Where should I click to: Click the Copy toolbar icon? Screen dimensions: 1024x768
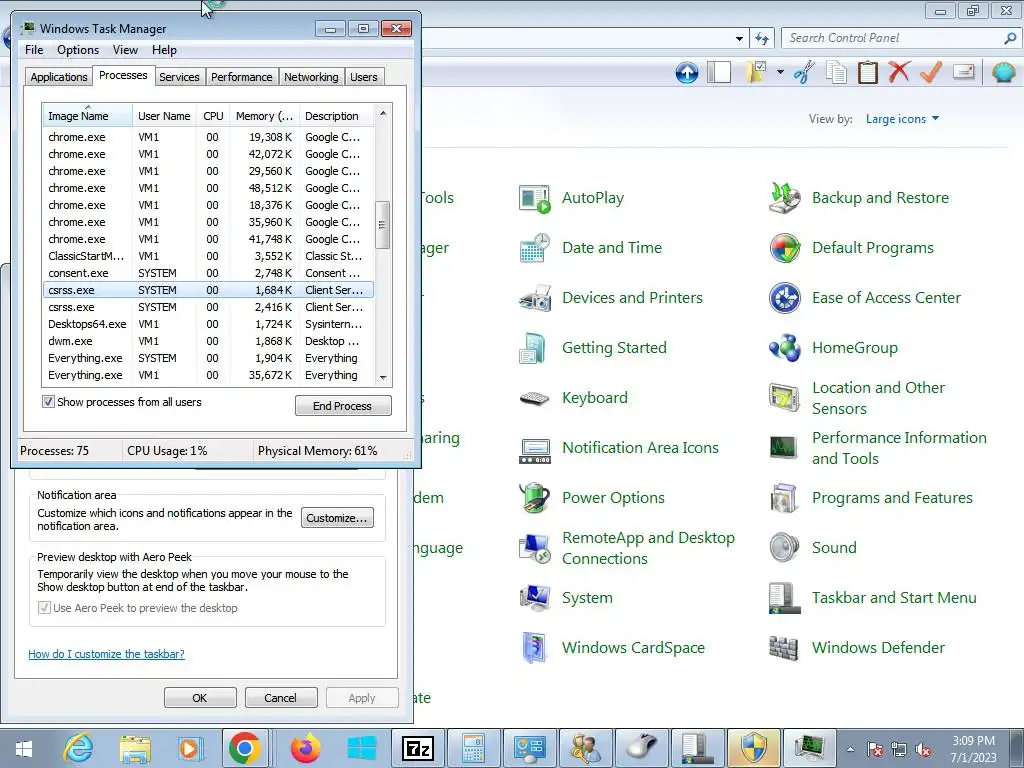[837, 72]
